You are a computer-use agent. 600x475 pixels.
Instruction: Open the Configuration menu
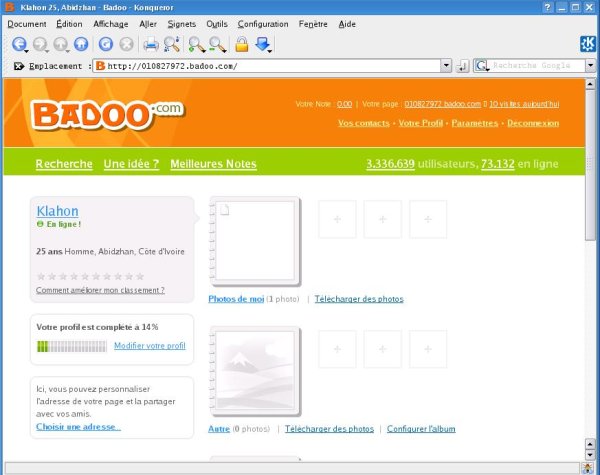point(263,24)
